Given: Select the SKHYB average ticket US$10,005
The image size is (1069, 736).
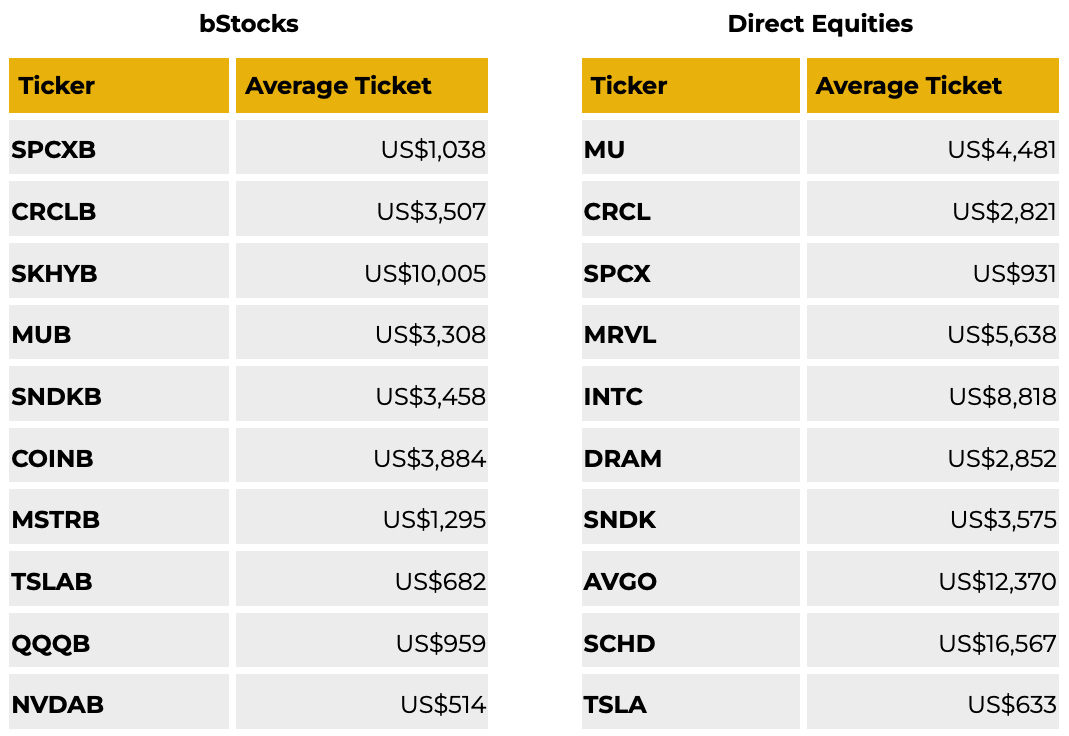Looking at the screenshot, I should coord(362,271).
